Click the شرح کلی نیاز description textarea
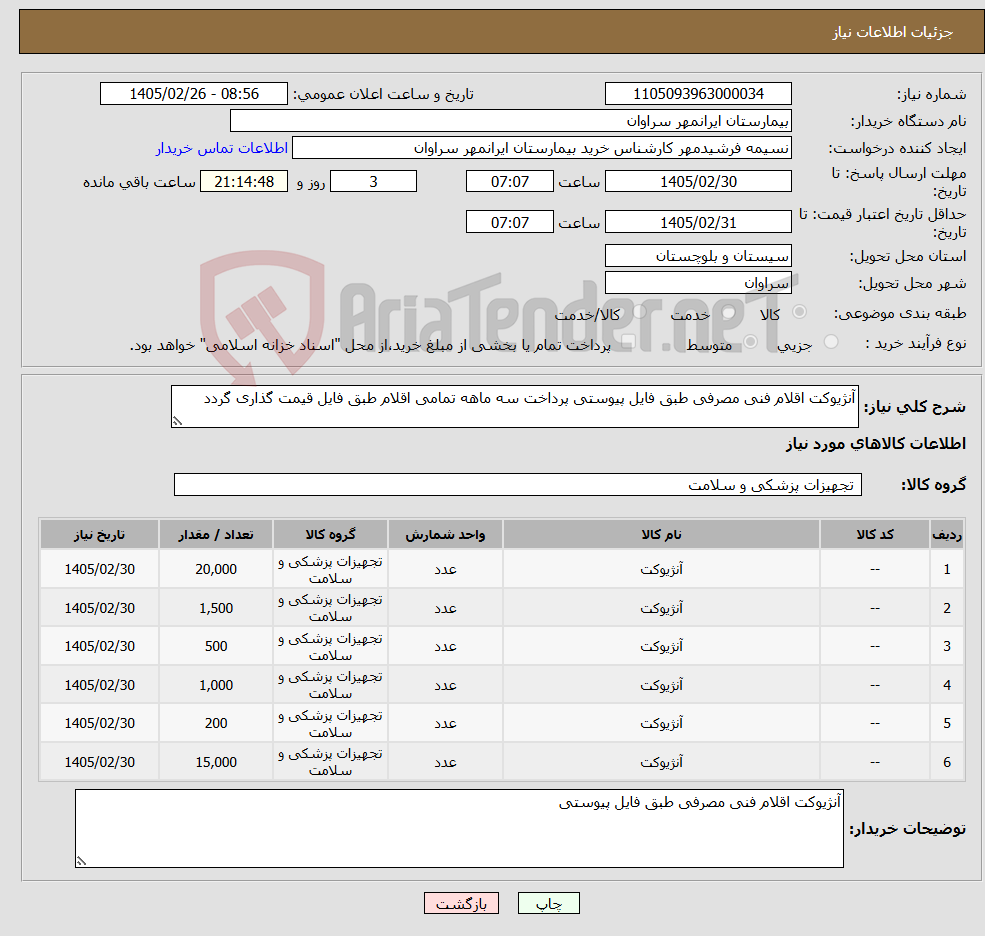Image resolution: width=985 pixels, height=936 pixels. (x=514, y=406)
